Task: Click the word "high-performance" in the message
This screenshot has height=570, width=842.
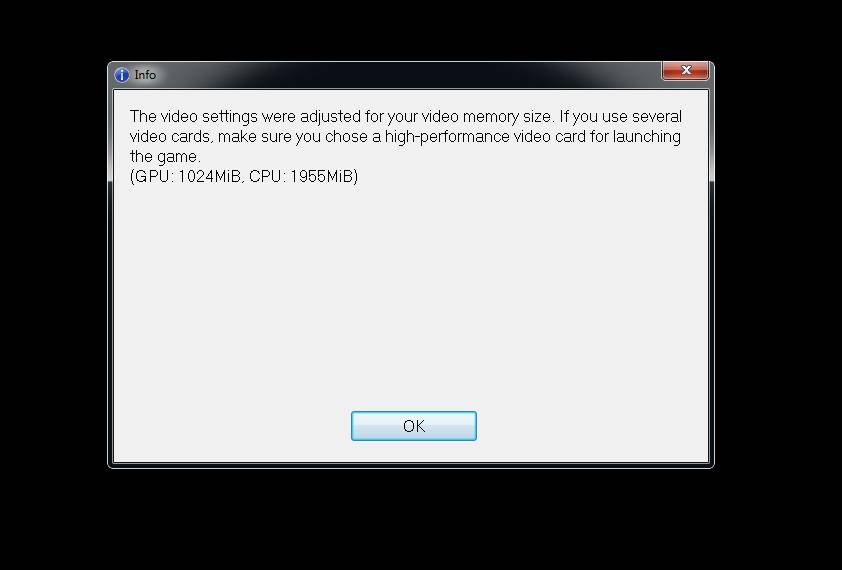Action: click(447, 136)
